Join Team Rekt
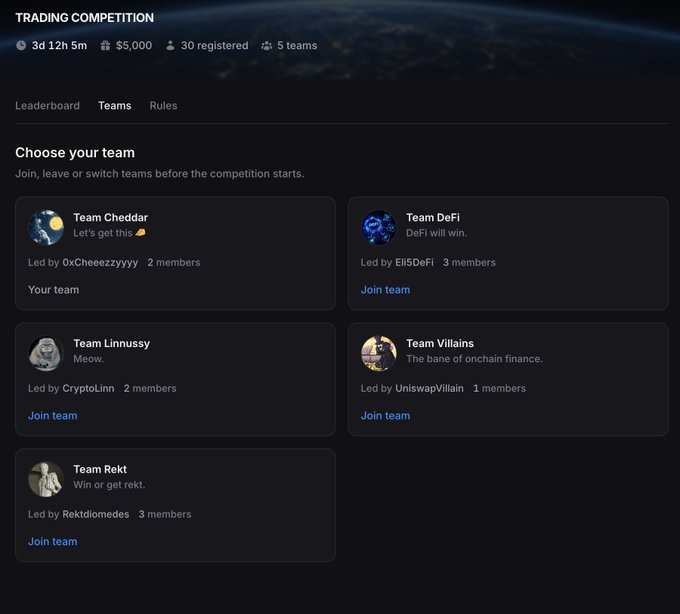The image size is (680, 614). (x=52, y=541)
